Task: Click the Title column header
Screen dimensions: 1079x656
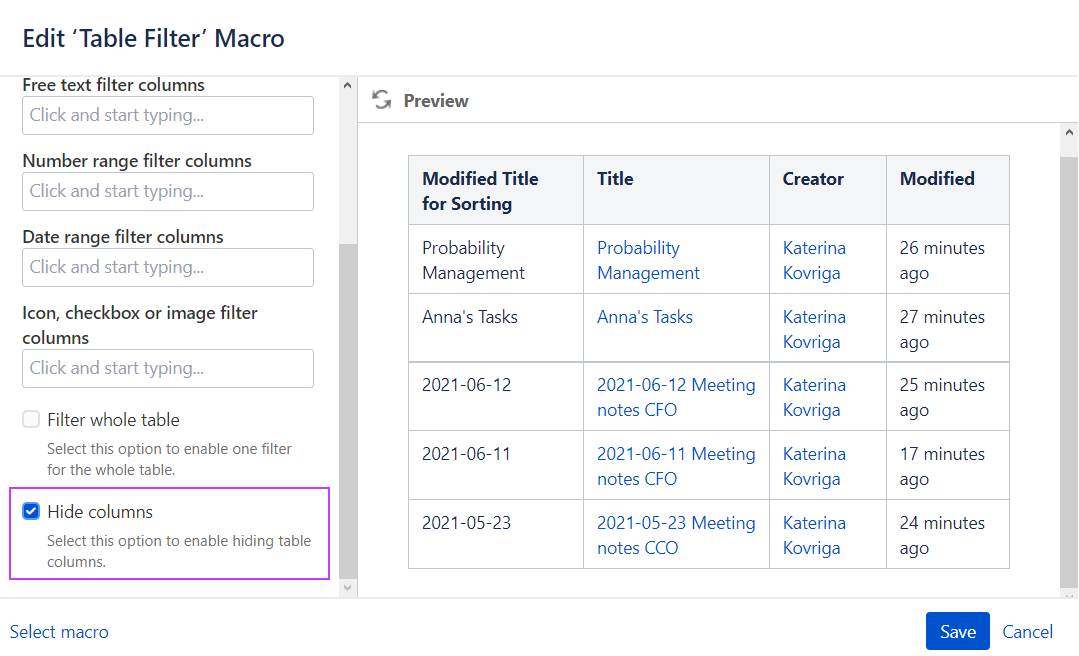Action: (x=615, y=179)
